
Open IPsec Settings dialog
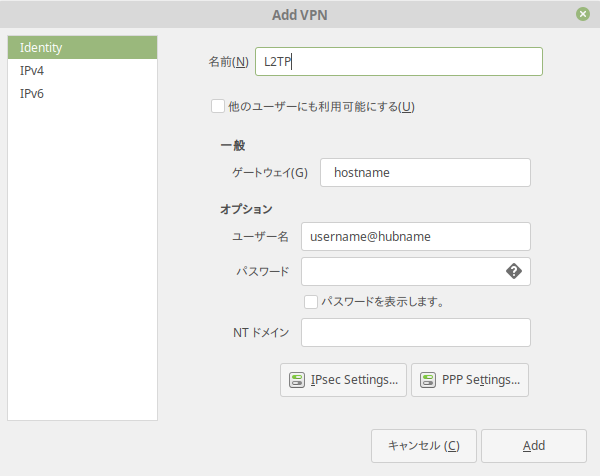pos(343,380)
